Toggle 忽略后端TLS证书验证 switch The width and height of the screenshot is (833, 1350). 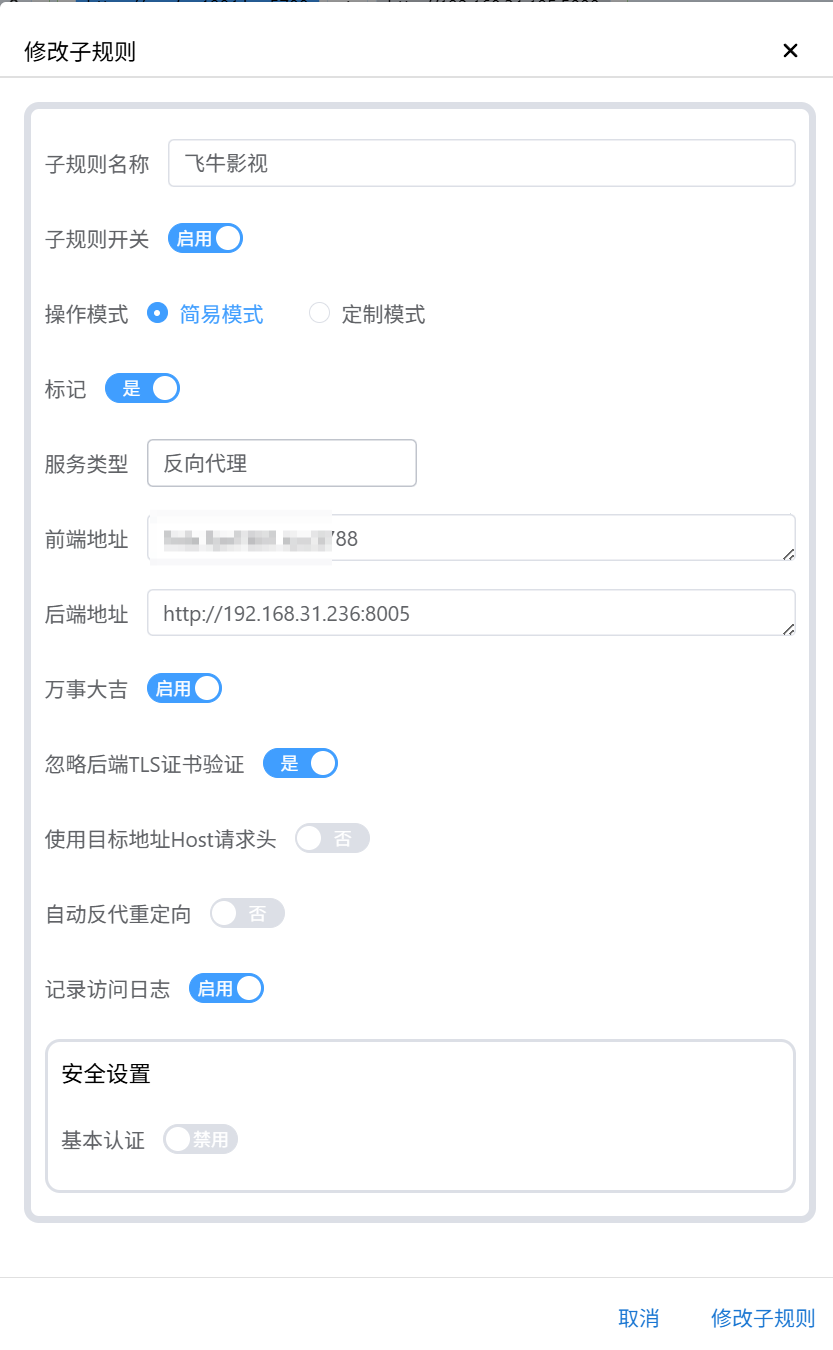(x=300, y=764)
